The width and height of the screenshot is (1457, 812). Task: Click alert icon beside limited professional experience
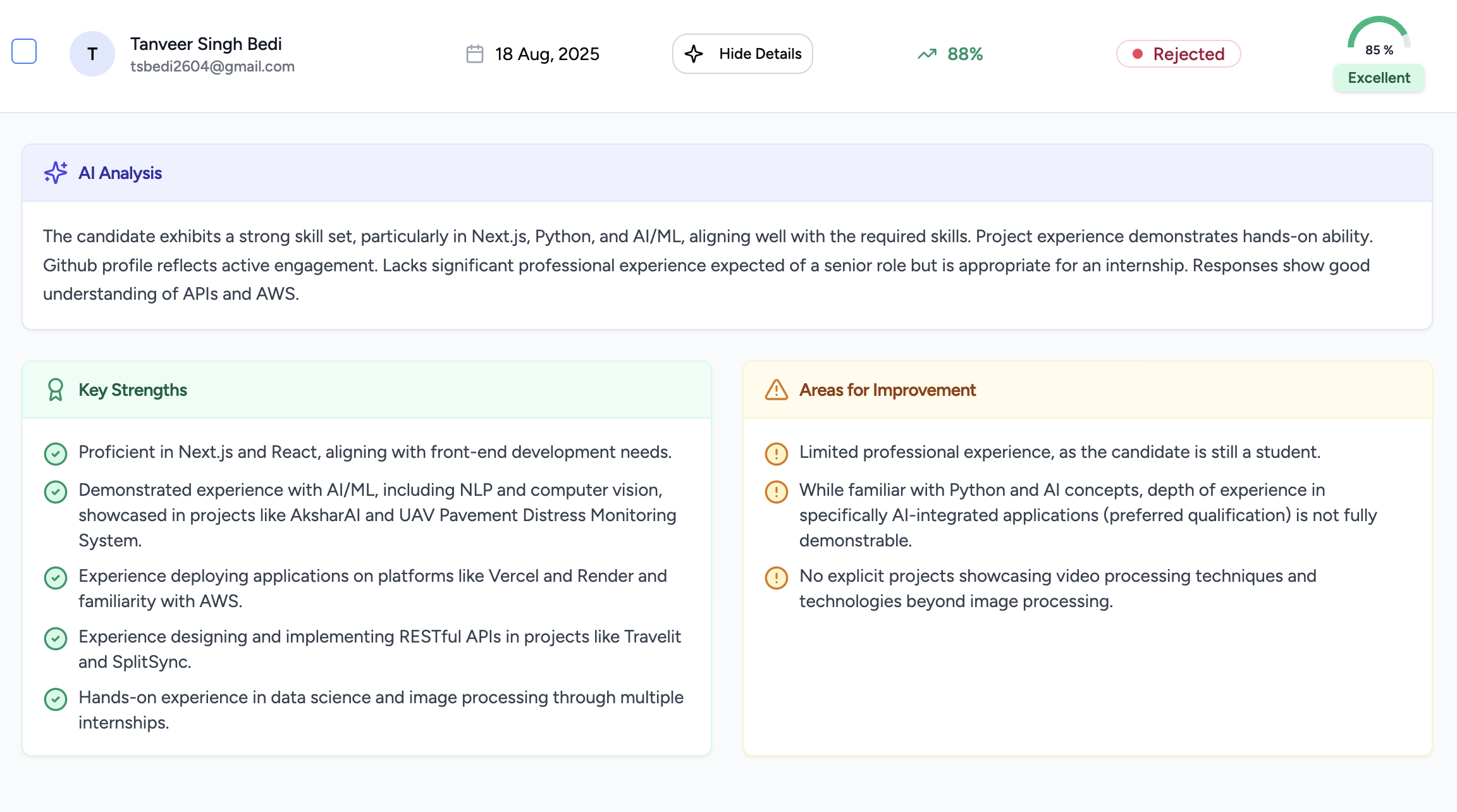pyautogui.click(x=776, y=453)
